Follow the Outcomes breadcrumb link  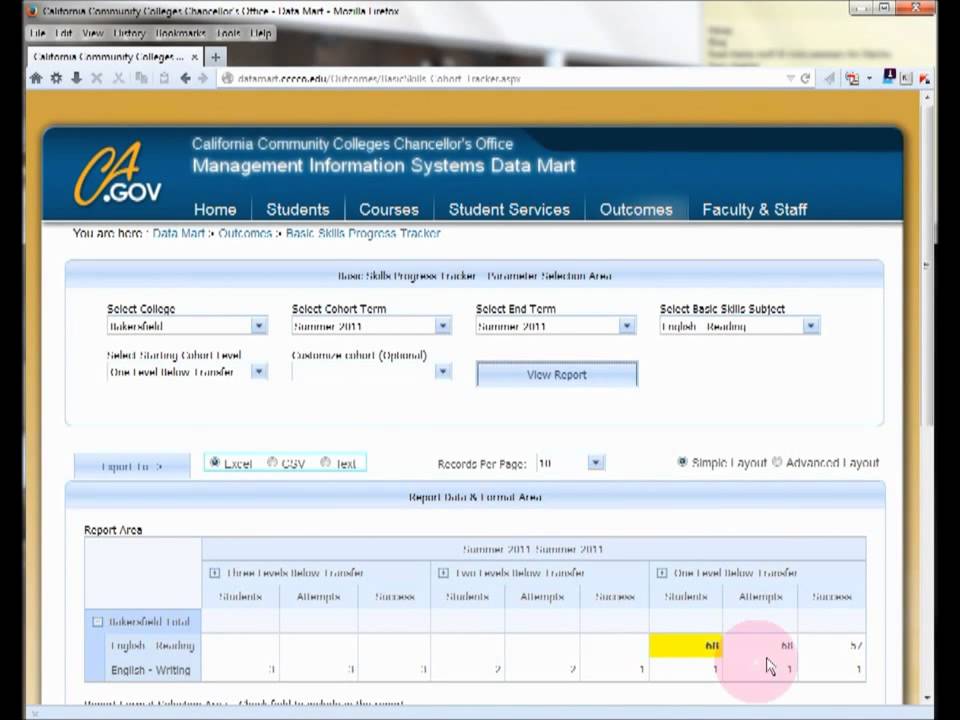tap(245, 233)
